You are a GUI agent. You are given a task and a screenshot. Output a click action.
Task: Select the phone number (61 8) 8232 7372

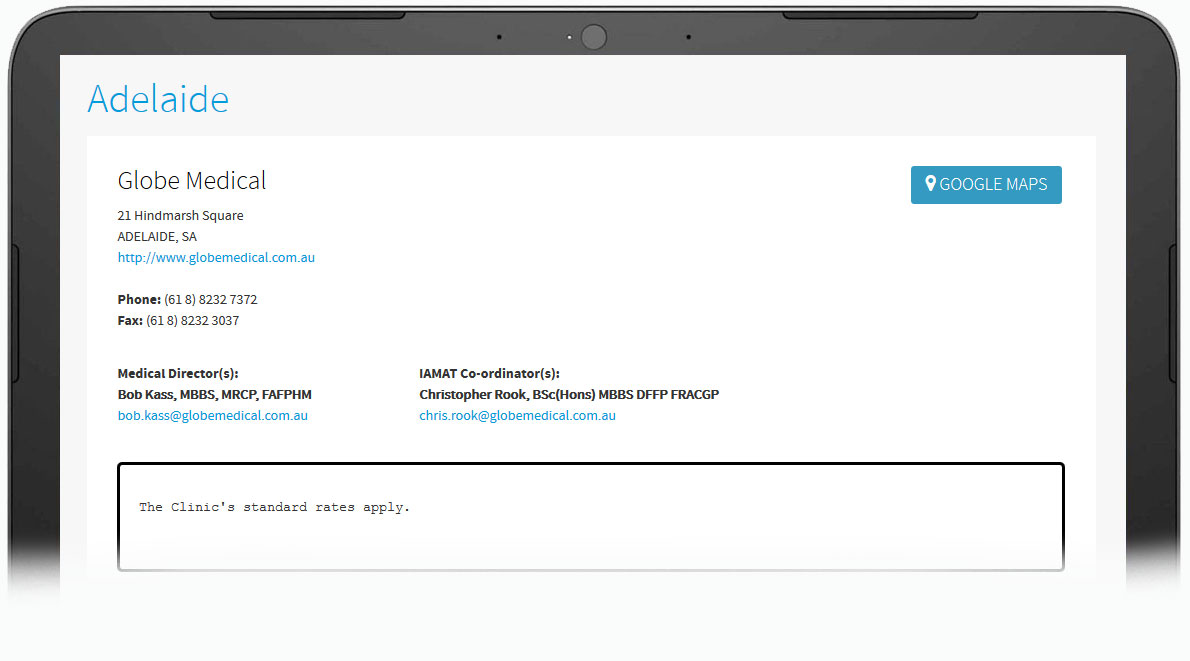tap(211, 300)
